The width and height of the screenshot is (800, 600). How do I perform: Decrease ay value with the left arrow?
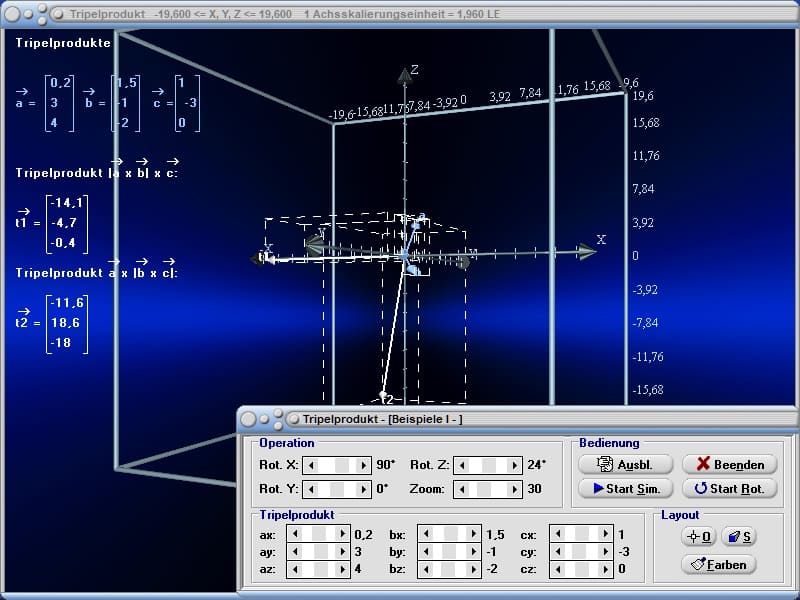[x=295, y=551]
